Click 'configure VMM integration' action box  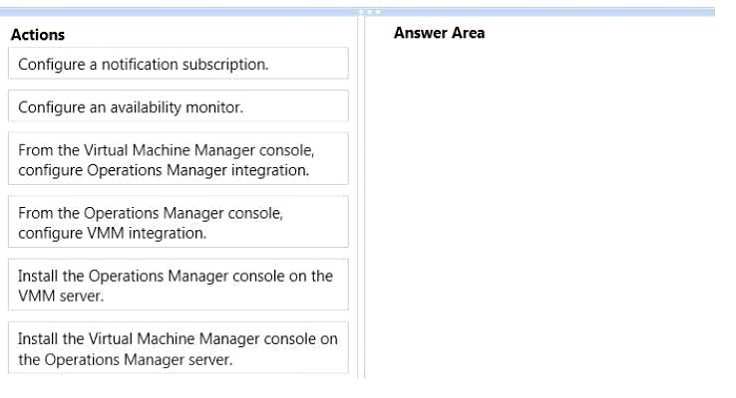click(x=178, y=222)
